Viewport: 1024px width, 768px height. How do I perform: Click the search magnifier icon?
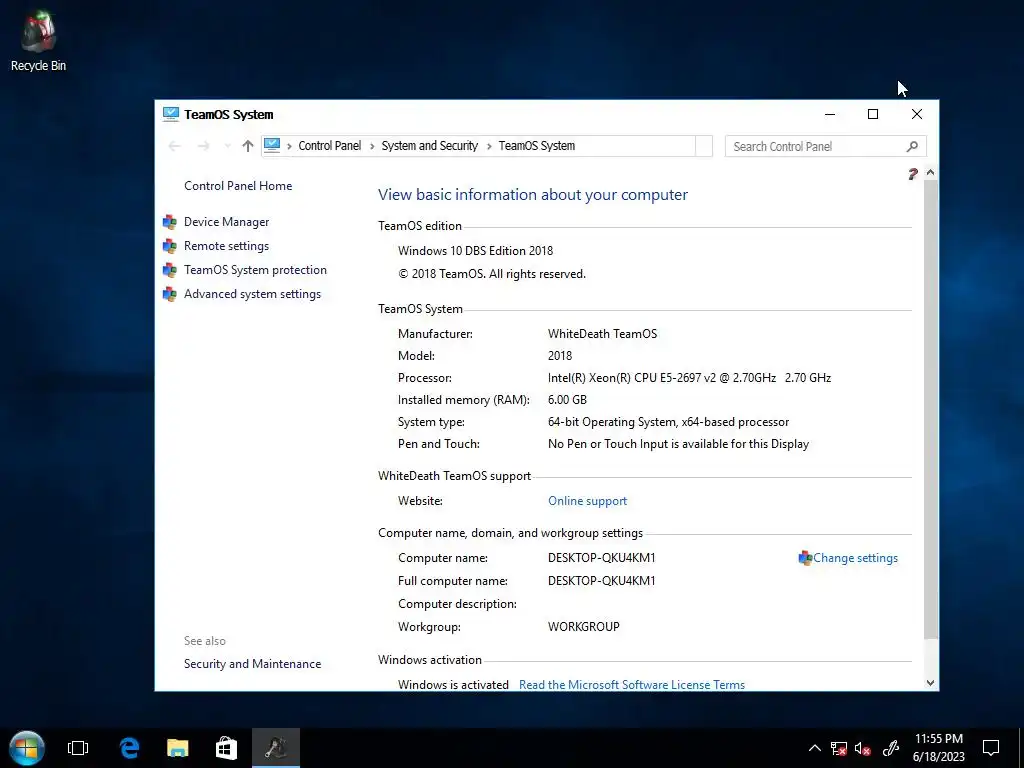tap(912, 146)
